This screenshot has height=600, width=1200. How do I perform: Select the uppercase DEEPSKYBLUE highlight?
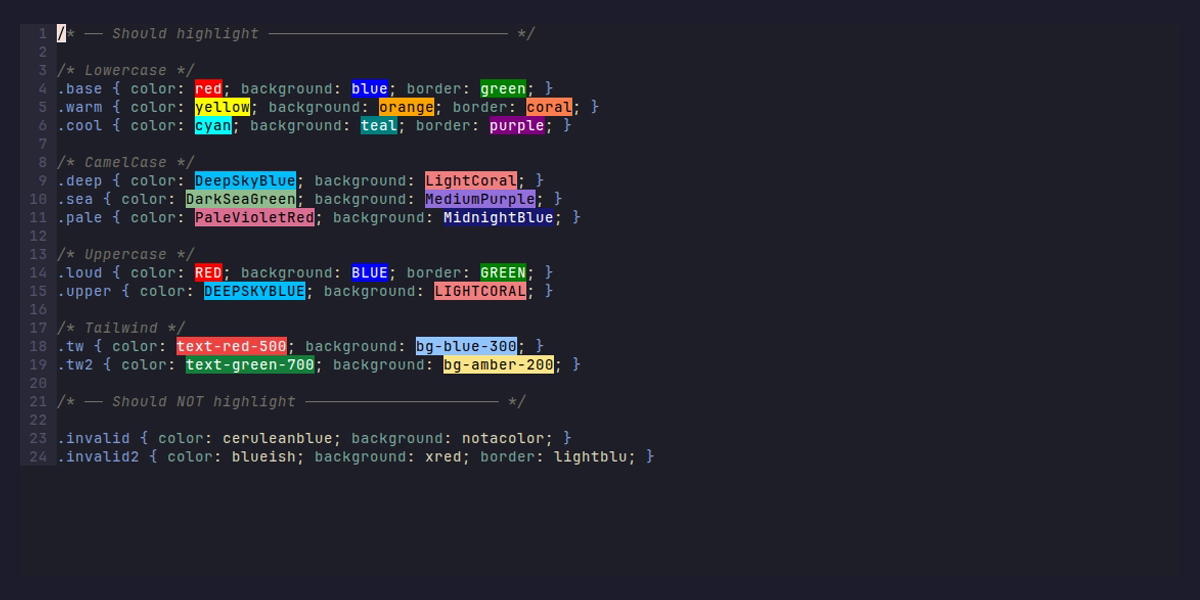(x=255, y=291)
